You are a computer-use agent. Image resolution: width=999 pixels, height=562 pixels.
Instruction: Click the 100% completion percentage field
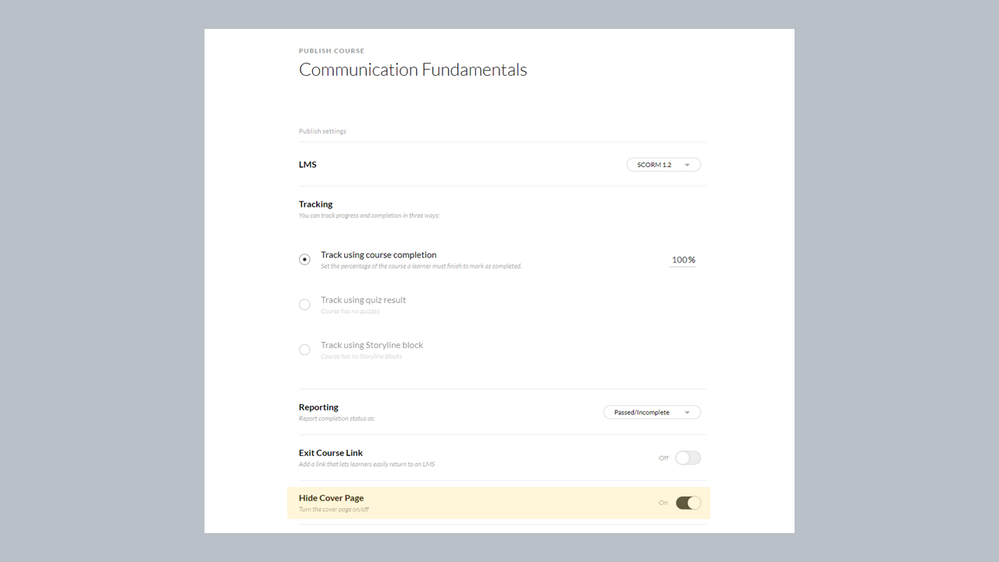click(683, 260)
